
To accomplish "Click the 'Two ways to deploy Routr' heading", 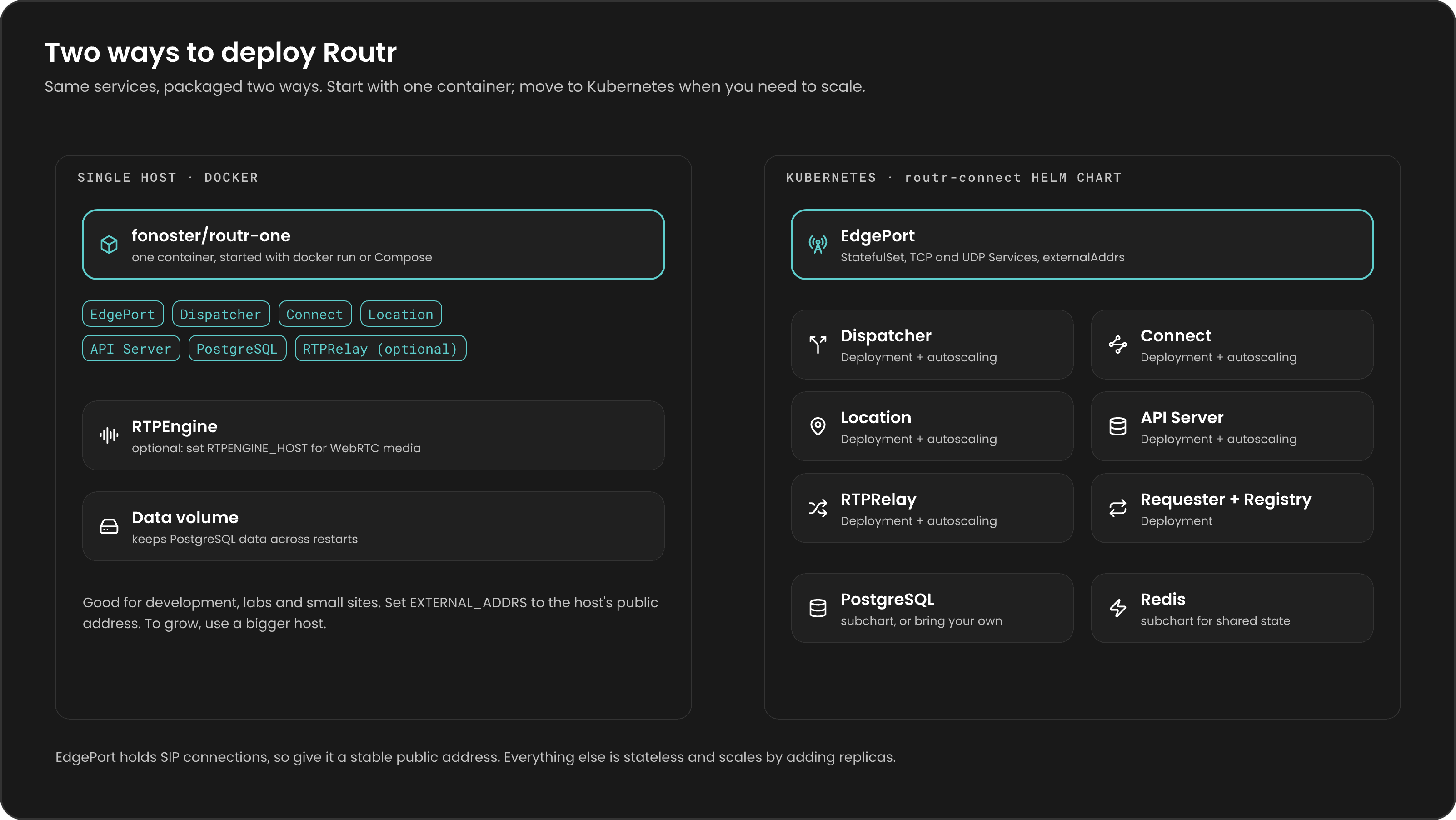I will [220, 53].
